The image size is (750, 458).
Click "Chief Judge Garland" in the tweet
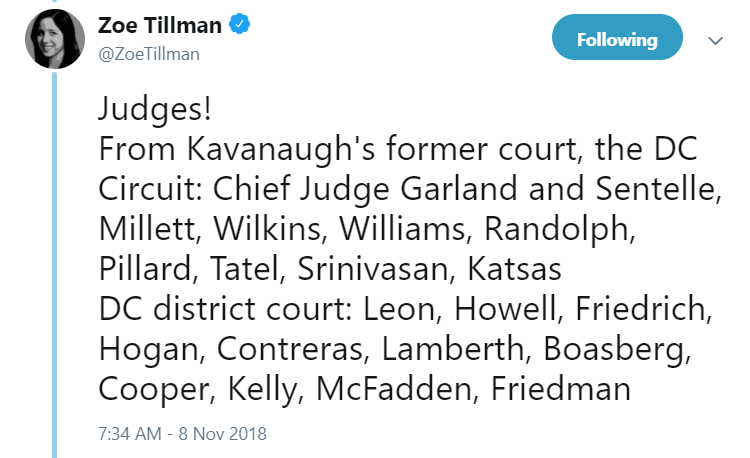(x=365, y=189)
